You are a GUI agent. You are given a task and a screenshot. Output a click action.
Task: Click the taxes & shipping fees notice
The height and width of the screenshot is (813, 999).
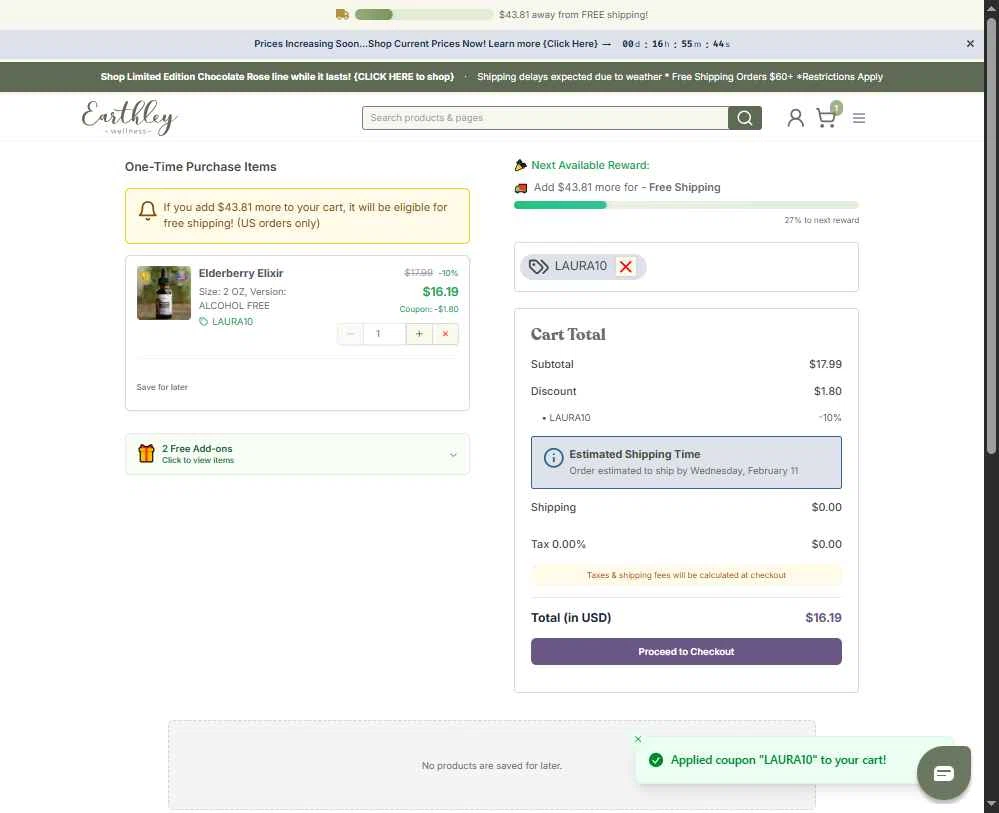pos(686,575)
